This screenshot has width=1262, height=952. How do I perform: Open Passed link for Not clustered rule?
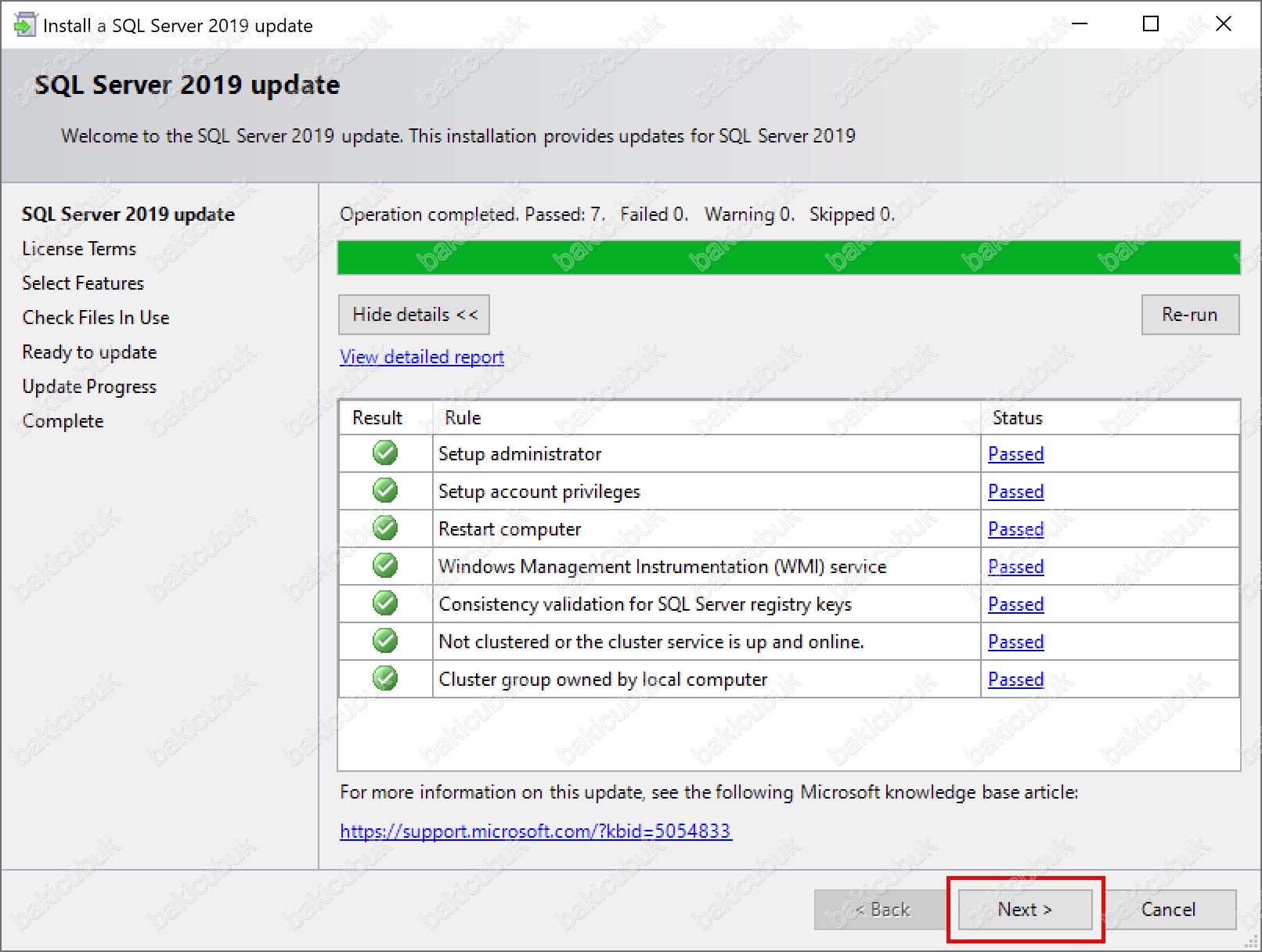(1016, 642)
